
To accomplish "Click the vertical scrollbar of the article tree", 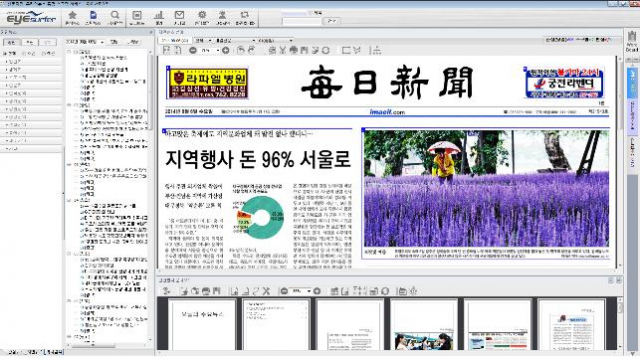I will [x=151, y=197].
